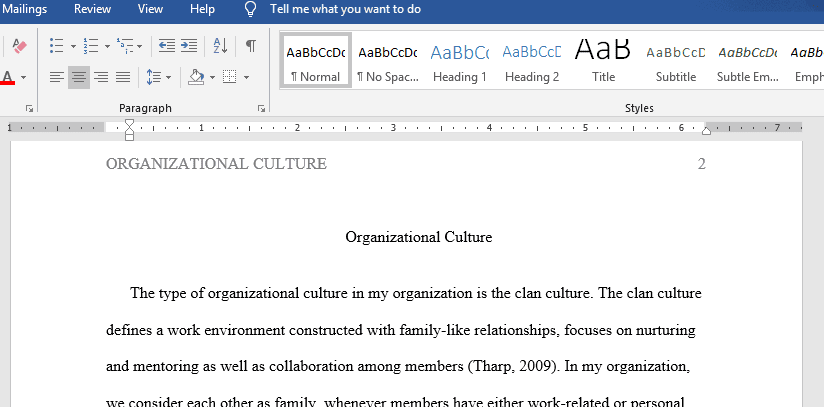This screenshot has height=407, width=824.
Task: Toggle Center alignment button
Action: pos(79,78)
